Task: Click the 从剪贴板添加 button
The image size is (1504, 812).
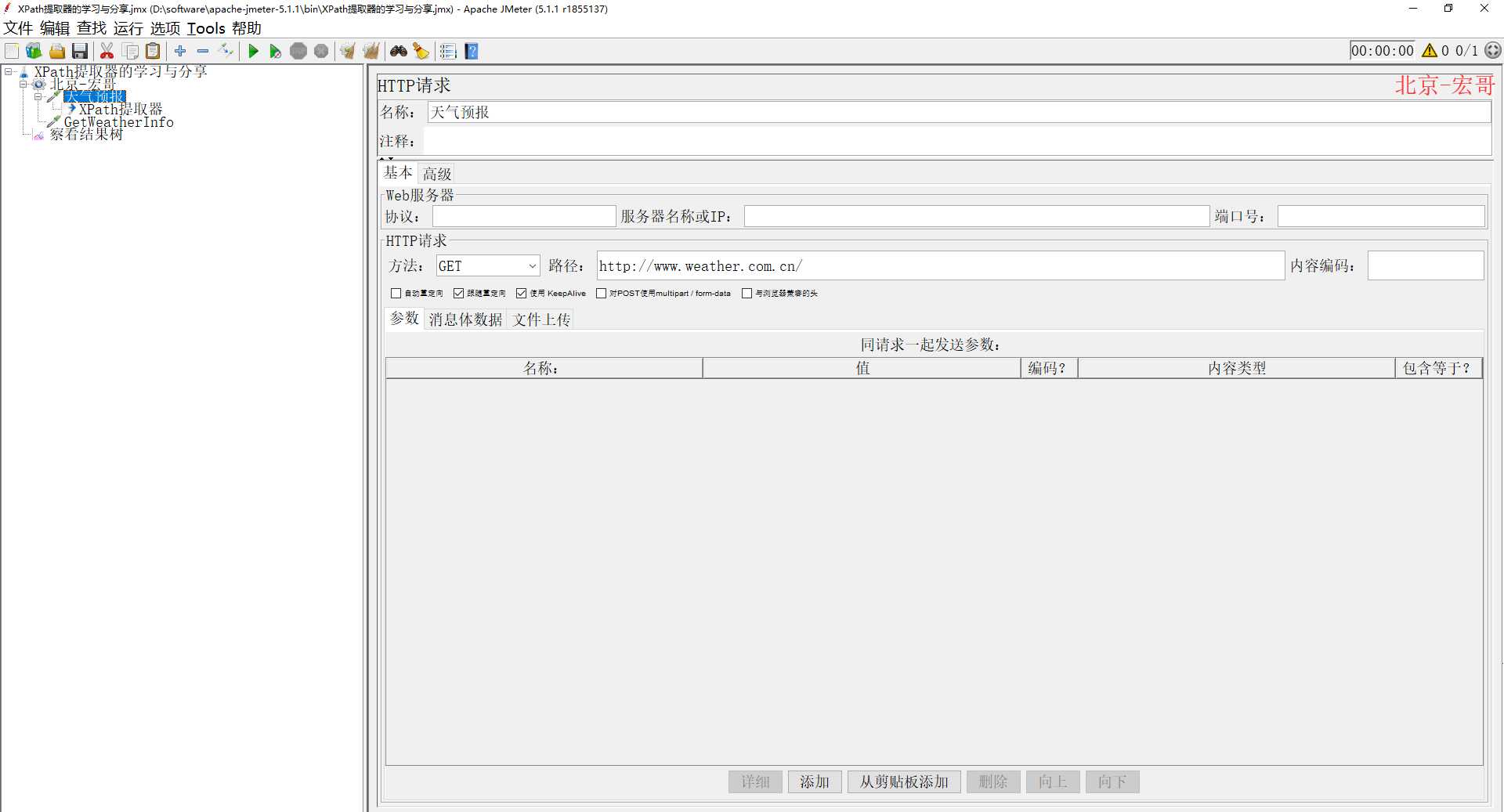Action: point(904,781)
